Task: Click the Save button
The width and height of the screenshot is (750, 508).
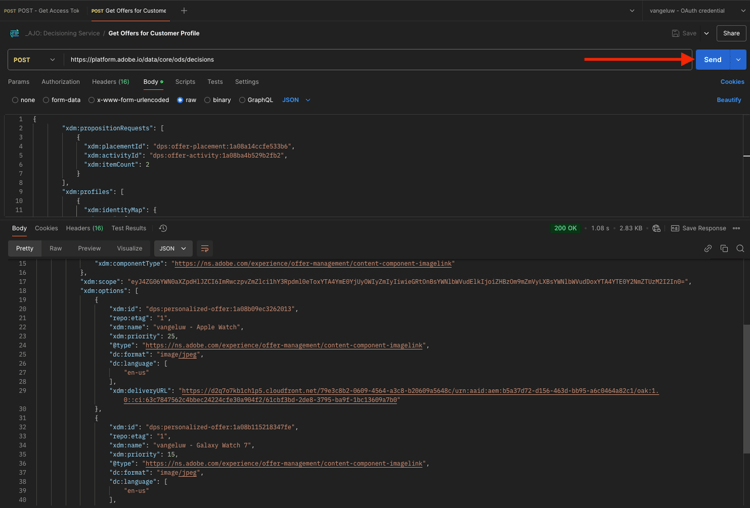Action: (684, 33)
